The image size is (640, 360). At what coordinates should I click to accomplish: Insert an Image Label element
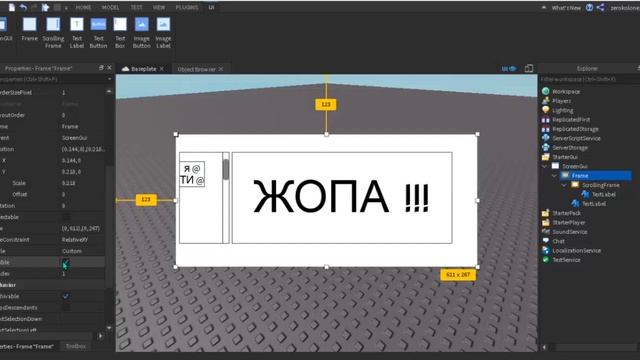163,33
